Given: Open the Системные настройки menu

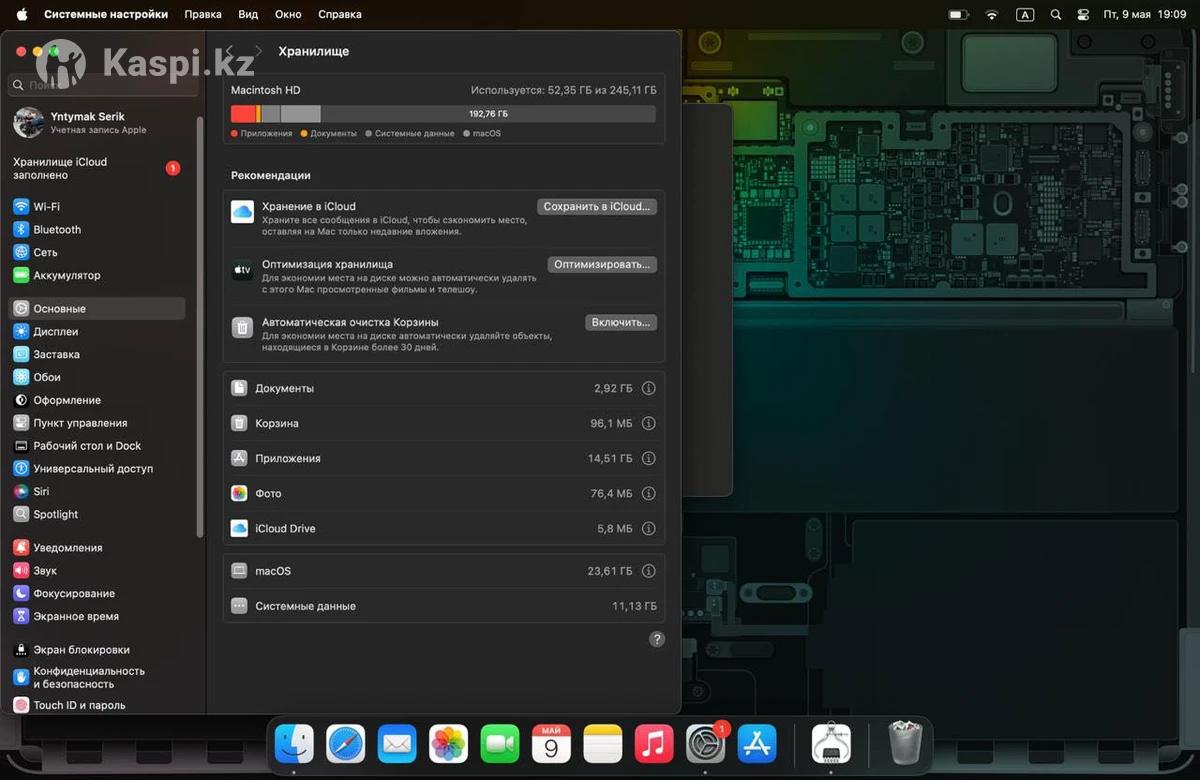Looking at the screenshot, I should pos(106,15).
